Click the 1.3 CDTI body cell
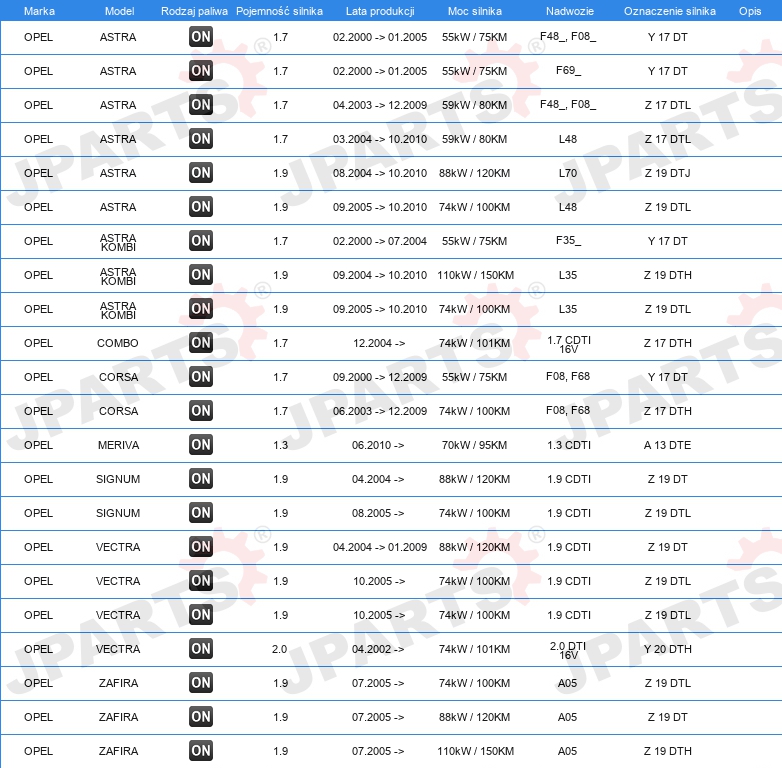The height and width of the screenshot is (768, 782). tap(569, 445)
